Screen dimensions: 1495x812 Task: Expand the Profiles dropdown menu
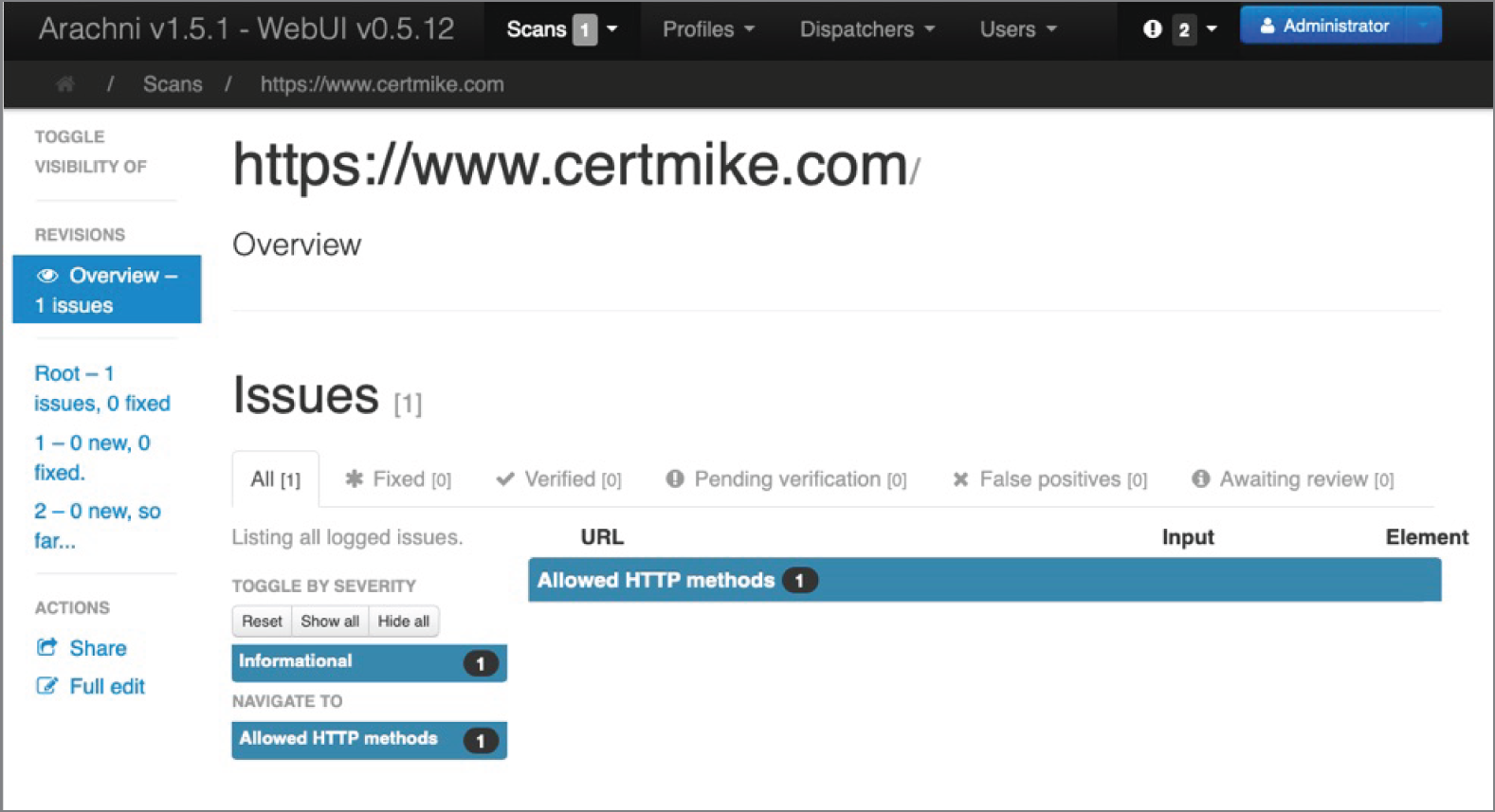pos(708,29)
